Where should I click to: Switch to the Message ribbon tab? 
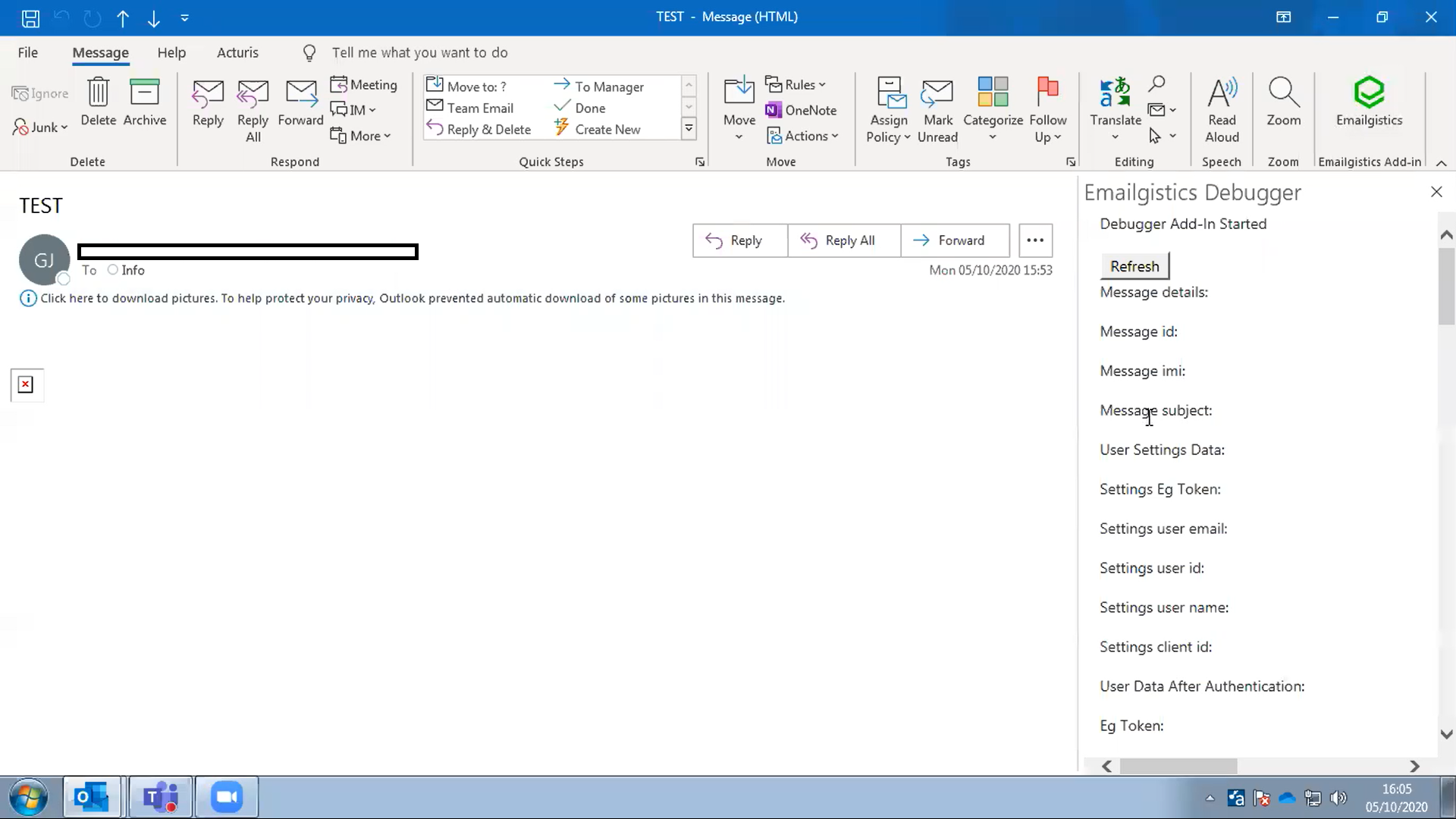tap(100, 52)
